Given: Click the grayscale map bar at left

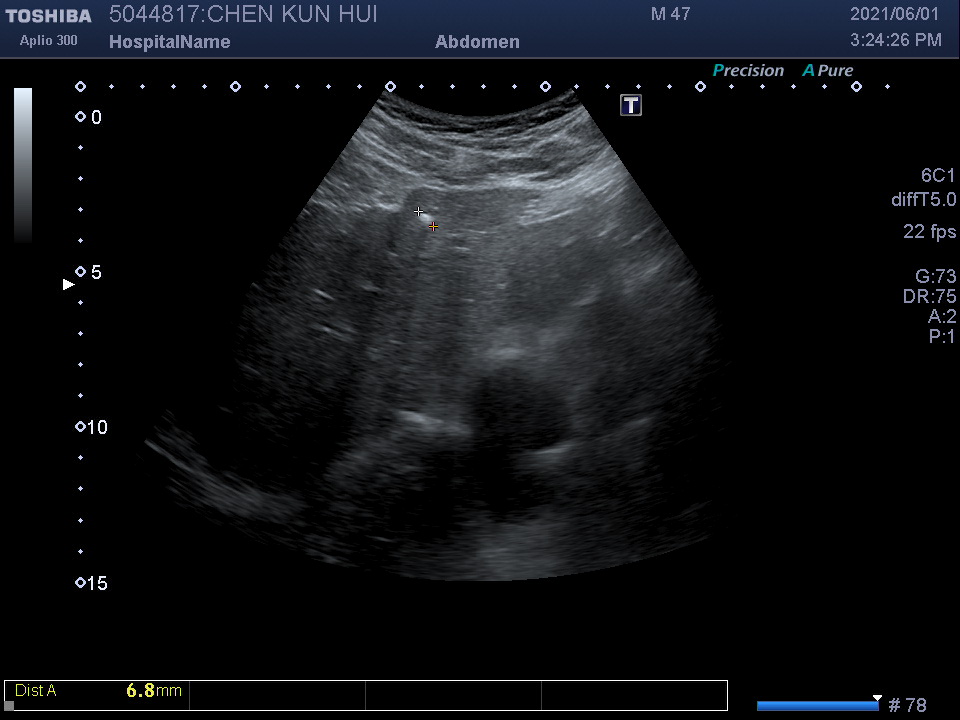Looking at the screenshot, I should [23, 165].
